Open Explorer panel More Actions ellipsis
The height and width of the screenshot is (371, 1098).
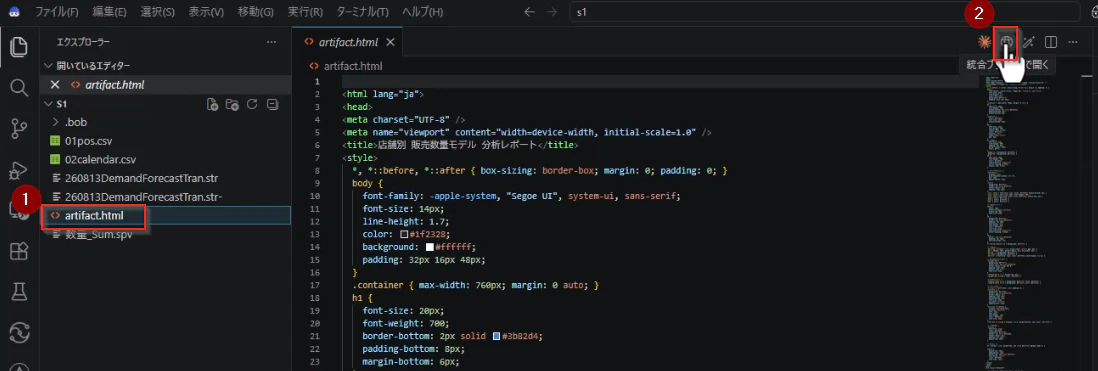(x=272, y=42)
